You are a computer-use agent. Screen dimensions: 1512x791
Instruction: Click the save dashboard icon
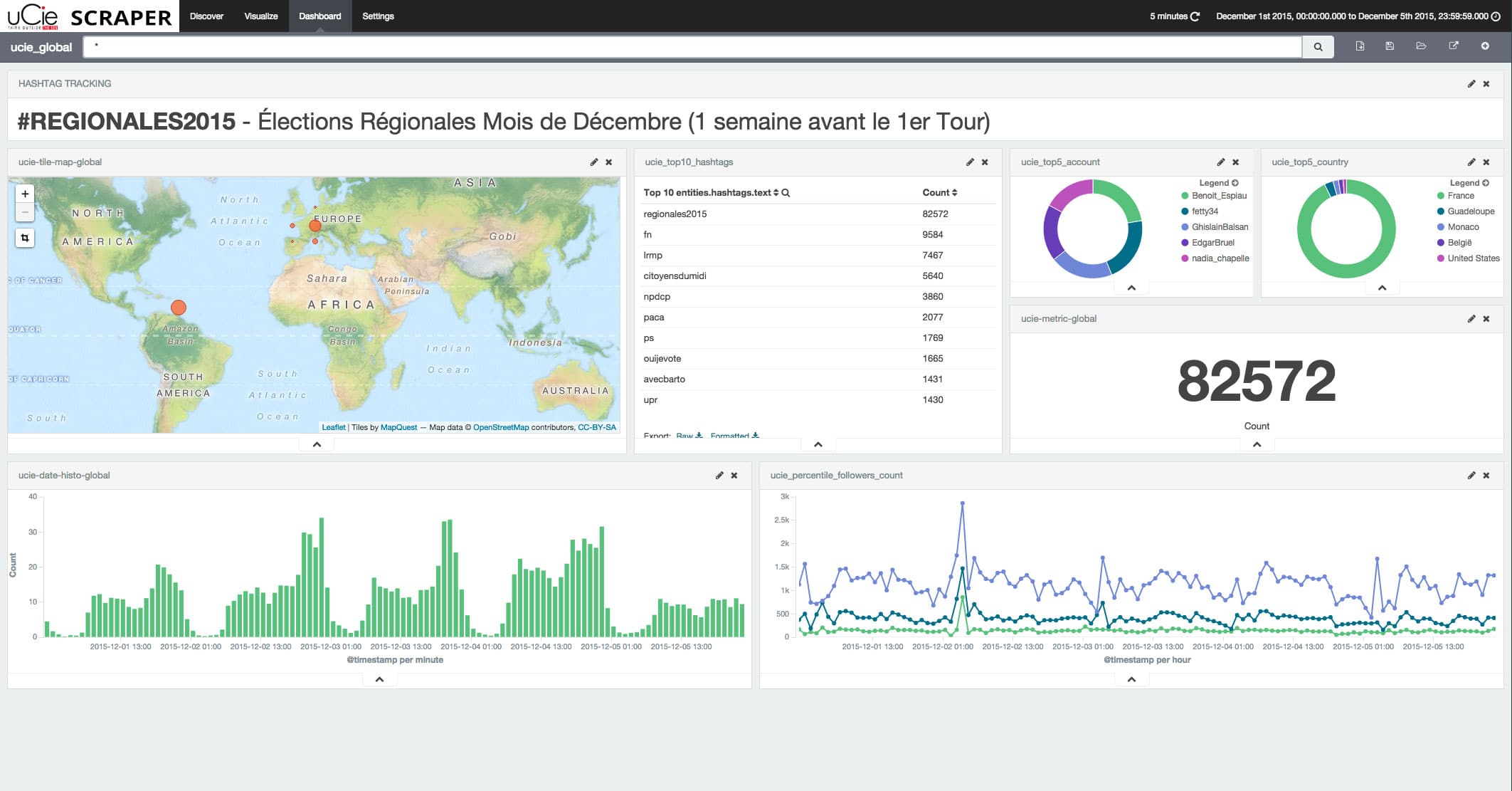[x=1390, y=46]
